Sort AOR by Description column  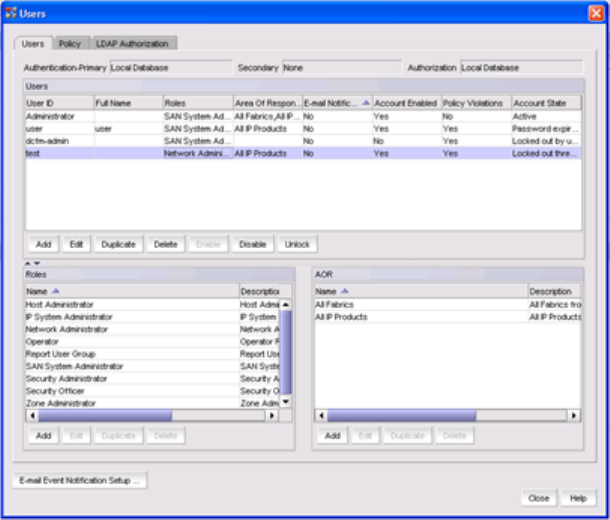(x=554, y=291)
